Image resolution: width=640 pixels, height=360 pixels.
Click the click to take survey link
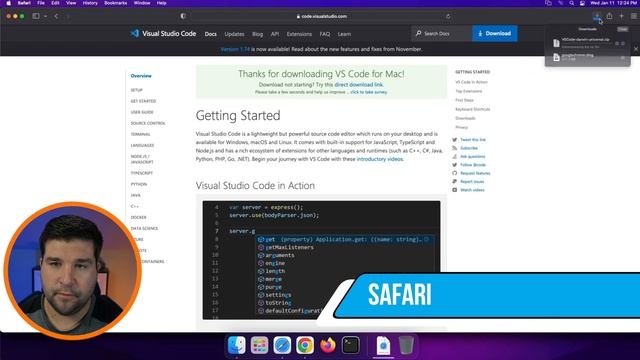pos(369,92)
